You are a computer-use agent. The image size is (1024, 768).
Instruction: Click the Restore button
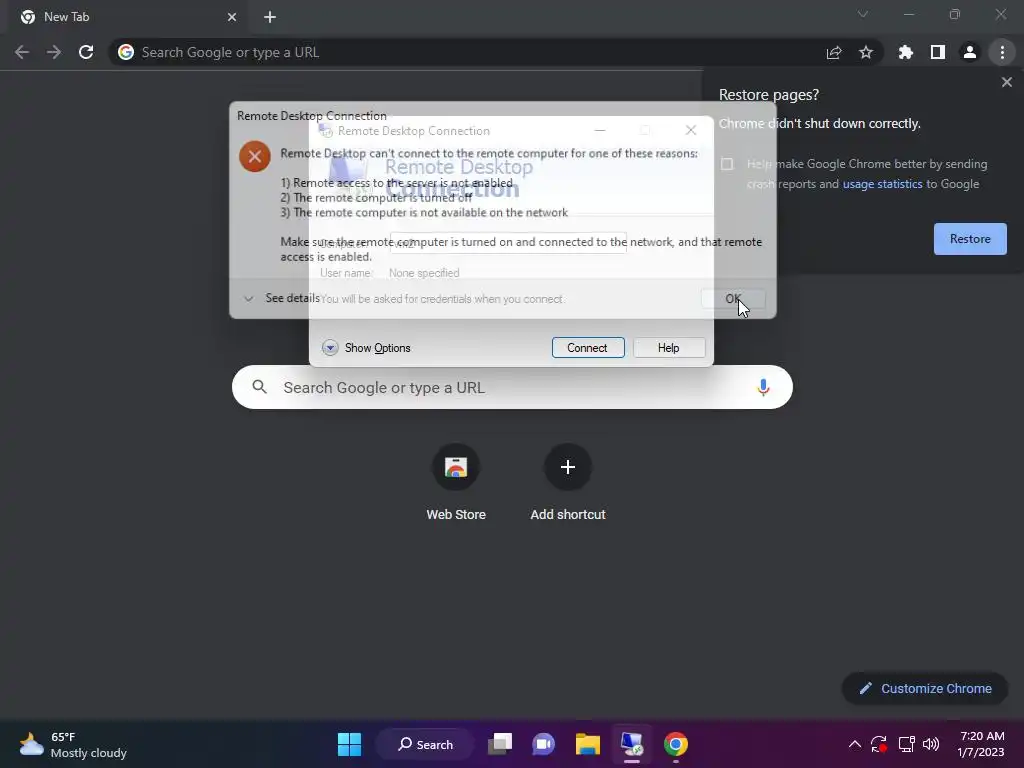tap(970, 239)
